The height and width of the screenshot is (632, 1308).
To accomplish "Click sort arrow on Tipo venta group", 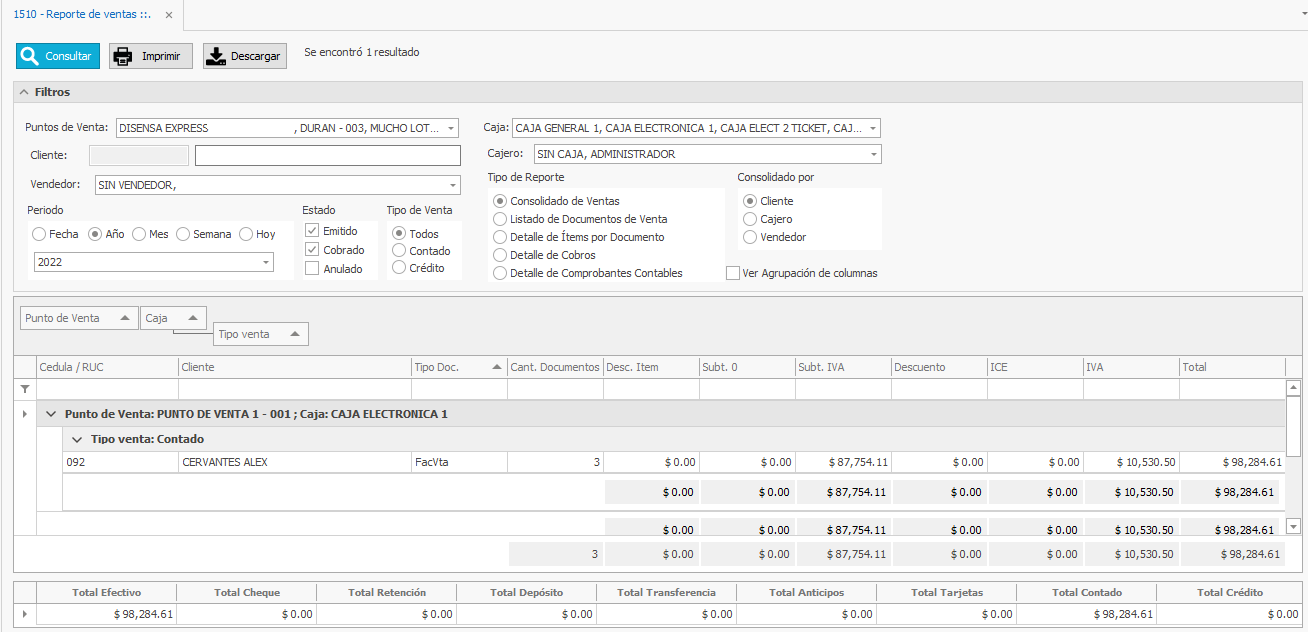I will click(295, 334).
